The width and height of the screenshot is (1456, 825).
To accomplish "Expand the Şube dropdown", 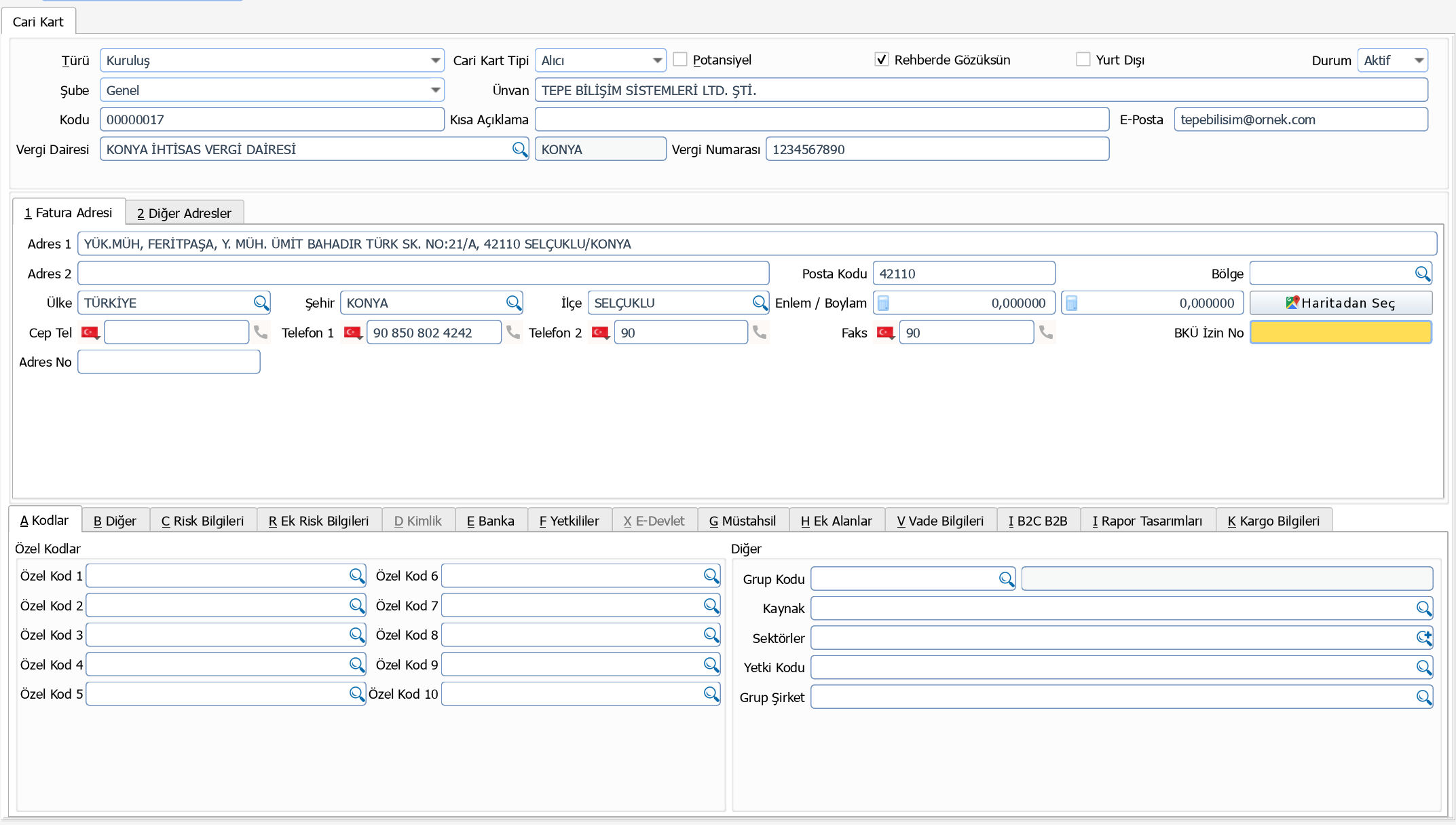I will click(435, 90).
